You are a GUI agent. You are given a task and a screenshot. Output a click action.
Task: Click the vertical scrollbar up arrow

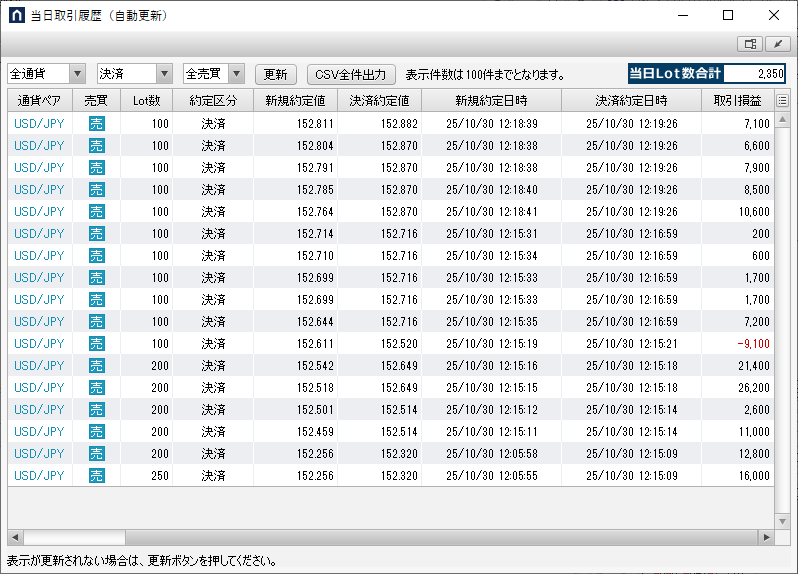(782, 119)
